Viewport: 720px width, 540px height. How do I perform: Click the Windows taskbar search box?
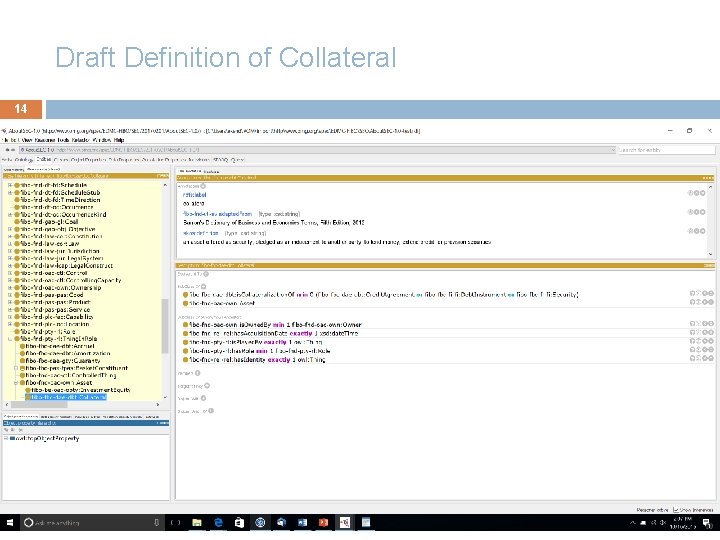point(90,523)
